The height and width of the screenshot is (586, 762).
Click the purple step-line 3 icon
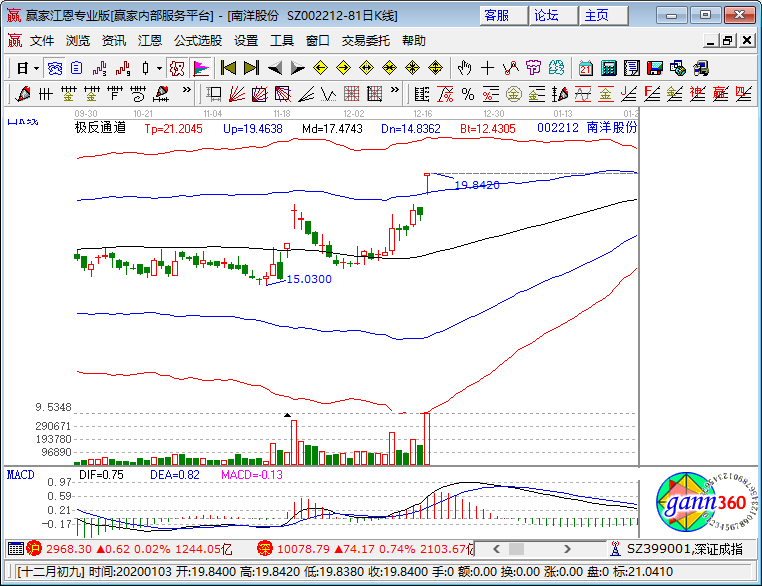pyautogui.click(x=100, y=68)
